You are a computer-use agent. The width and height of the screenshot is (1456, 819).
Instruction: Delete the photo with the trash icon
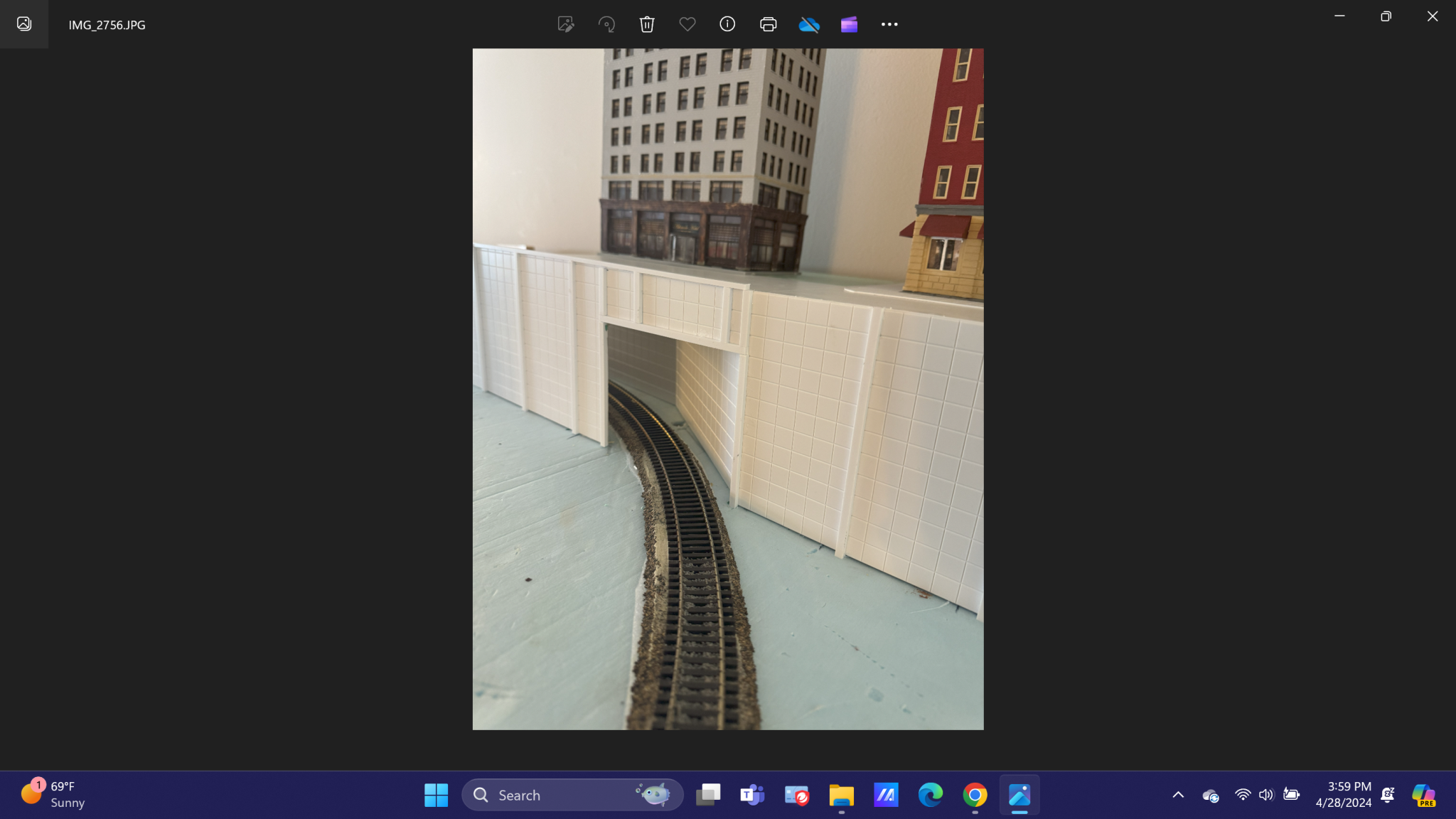(x=647, y=24)
